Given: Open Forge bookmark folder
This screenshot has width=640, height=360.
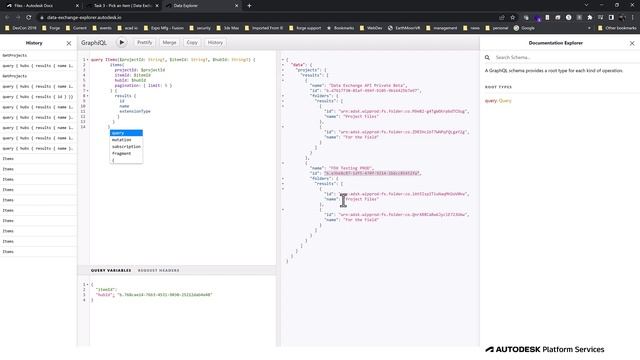Looking at the screenshot, I should coord(51,28).
